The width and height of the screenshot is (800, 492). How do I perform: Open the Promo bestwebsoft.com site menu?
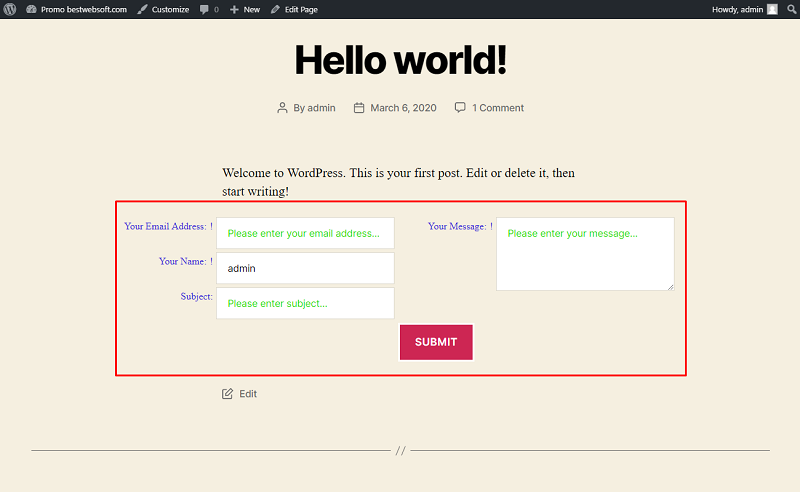[x=77, y=9]
